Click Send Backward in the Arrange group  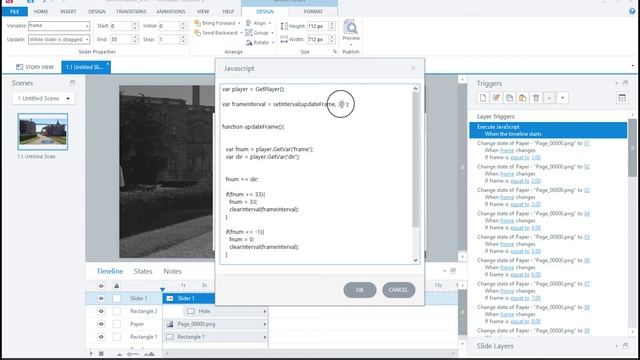pos(216,33)
